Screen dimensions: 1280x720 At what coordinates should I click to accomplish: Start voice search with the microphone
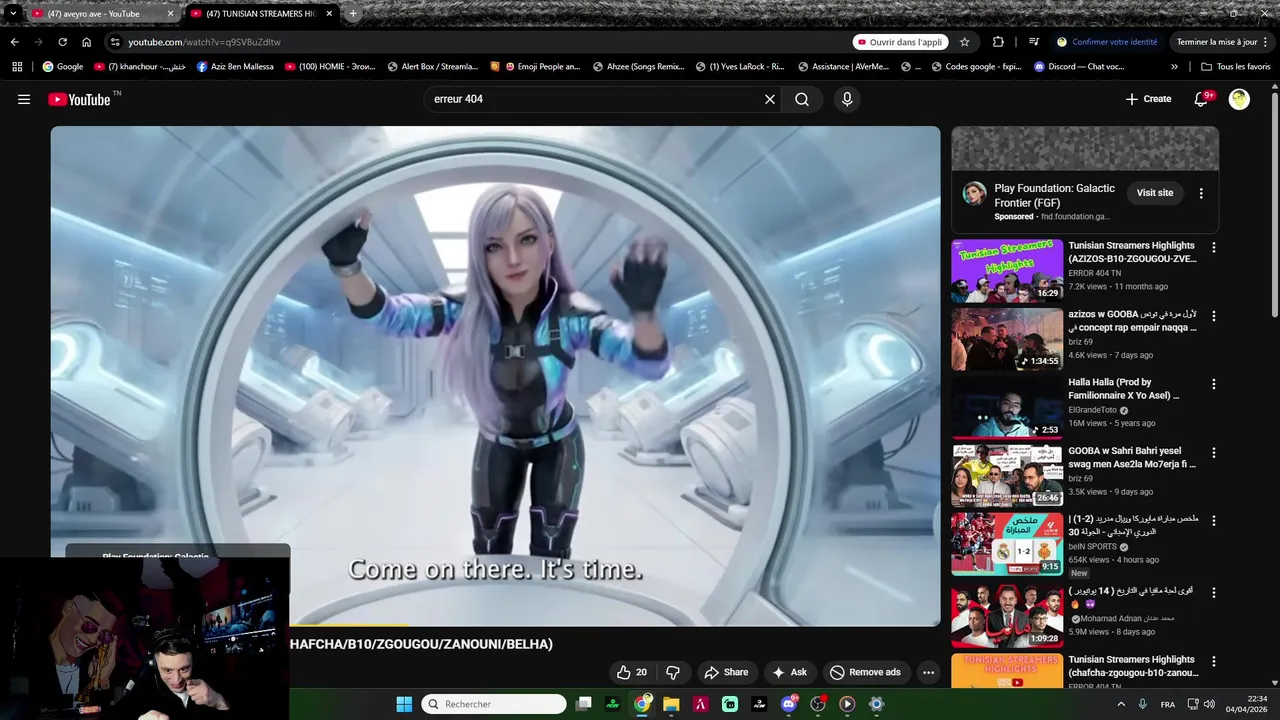(x=847, y=99)
